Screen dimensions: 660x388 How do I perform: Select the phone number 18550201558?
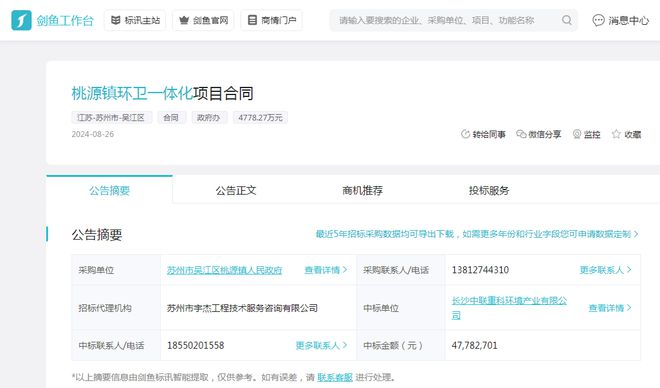(196, 345)
